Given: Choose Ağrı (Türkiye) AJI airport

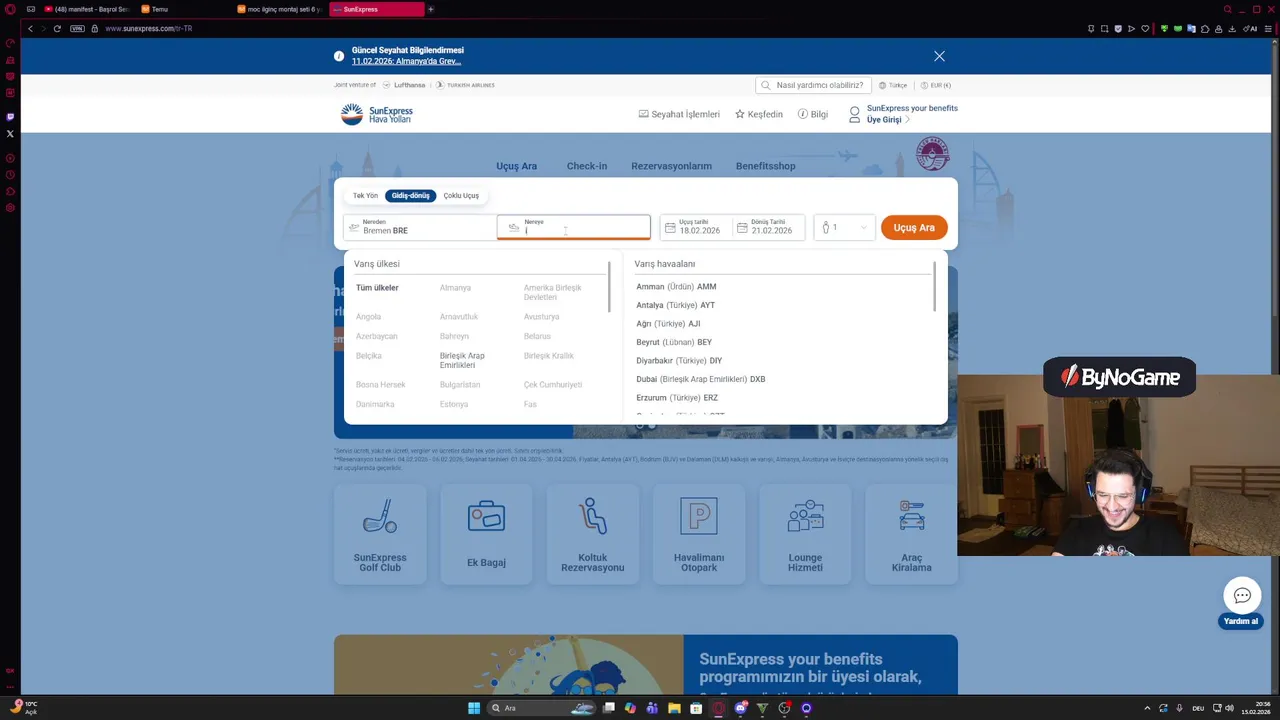Looking at the screenshot, I should click(x=668, y=324).
